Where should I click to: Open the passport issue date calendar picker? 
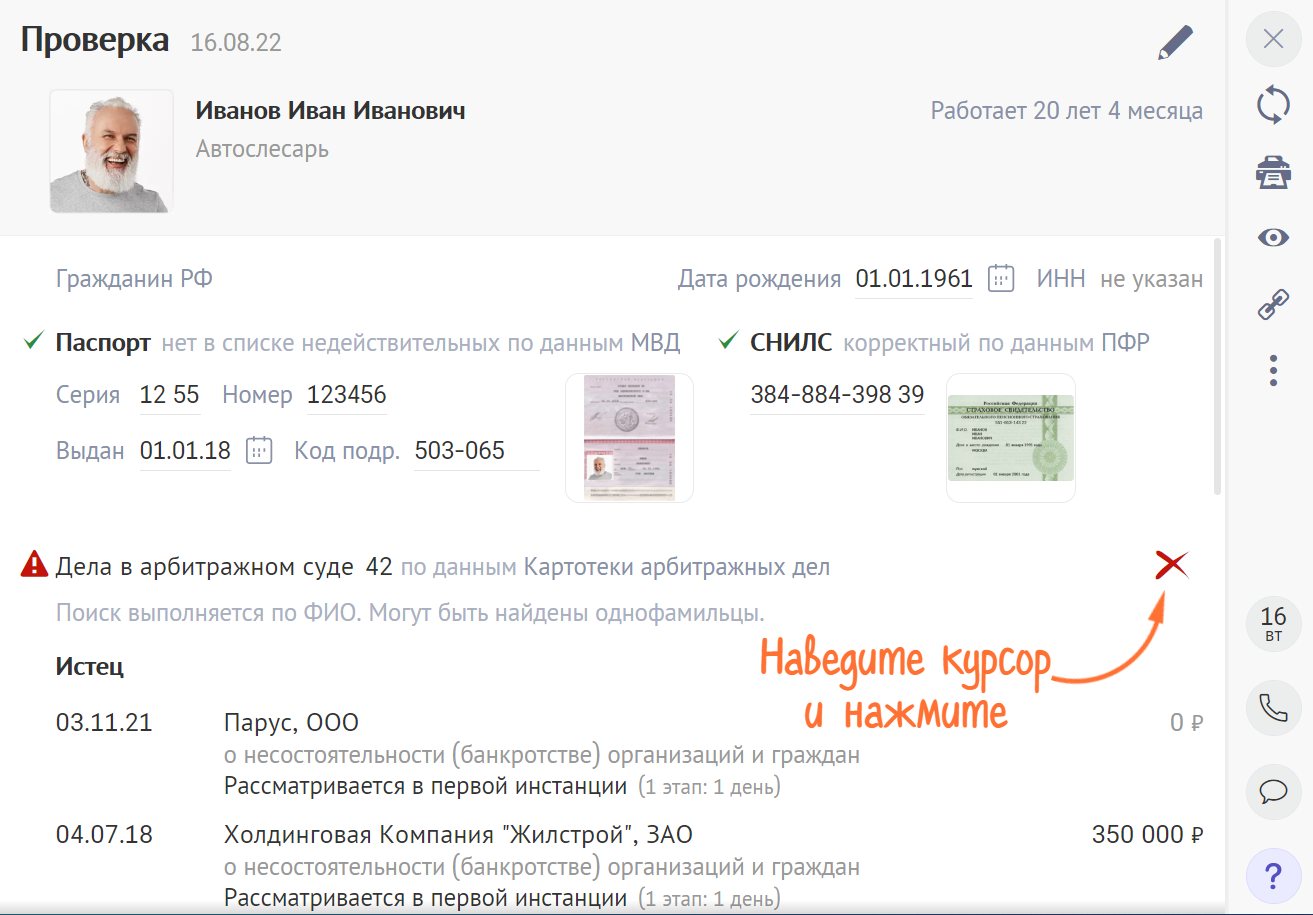click(259, 450)
